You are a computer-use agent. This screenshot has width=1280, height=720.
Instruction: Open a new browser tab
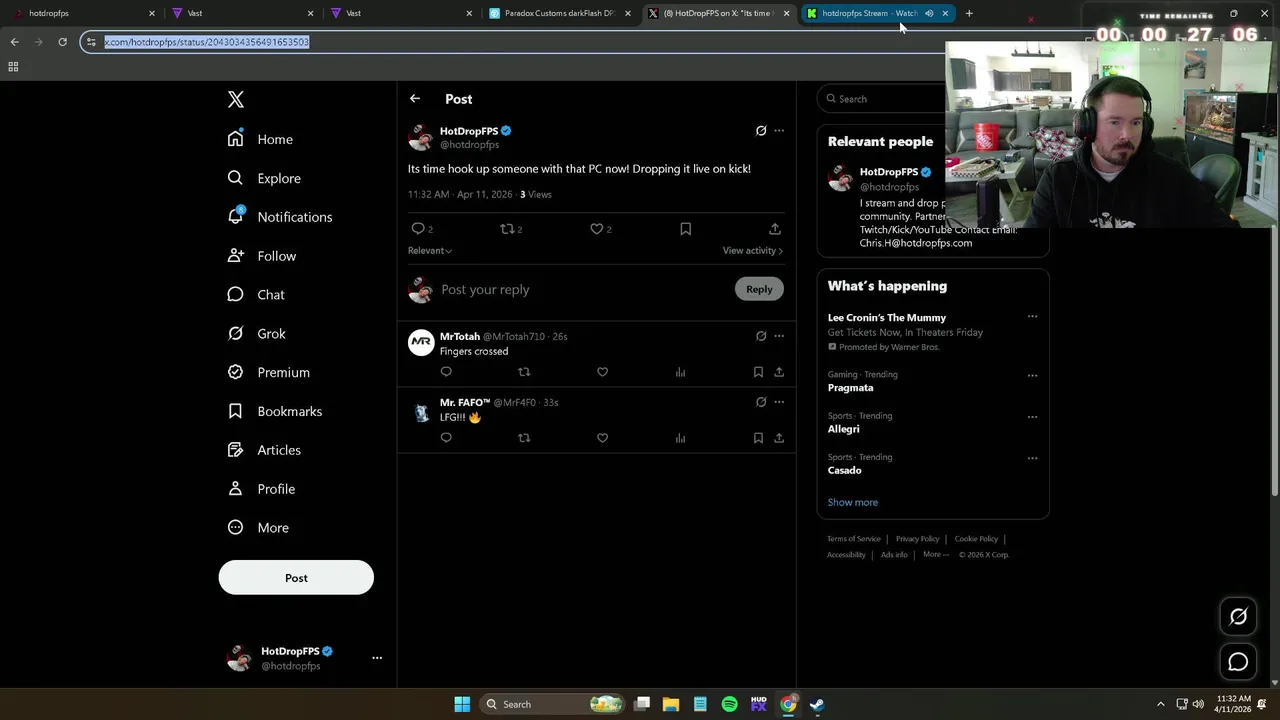[x=969, y=13]
